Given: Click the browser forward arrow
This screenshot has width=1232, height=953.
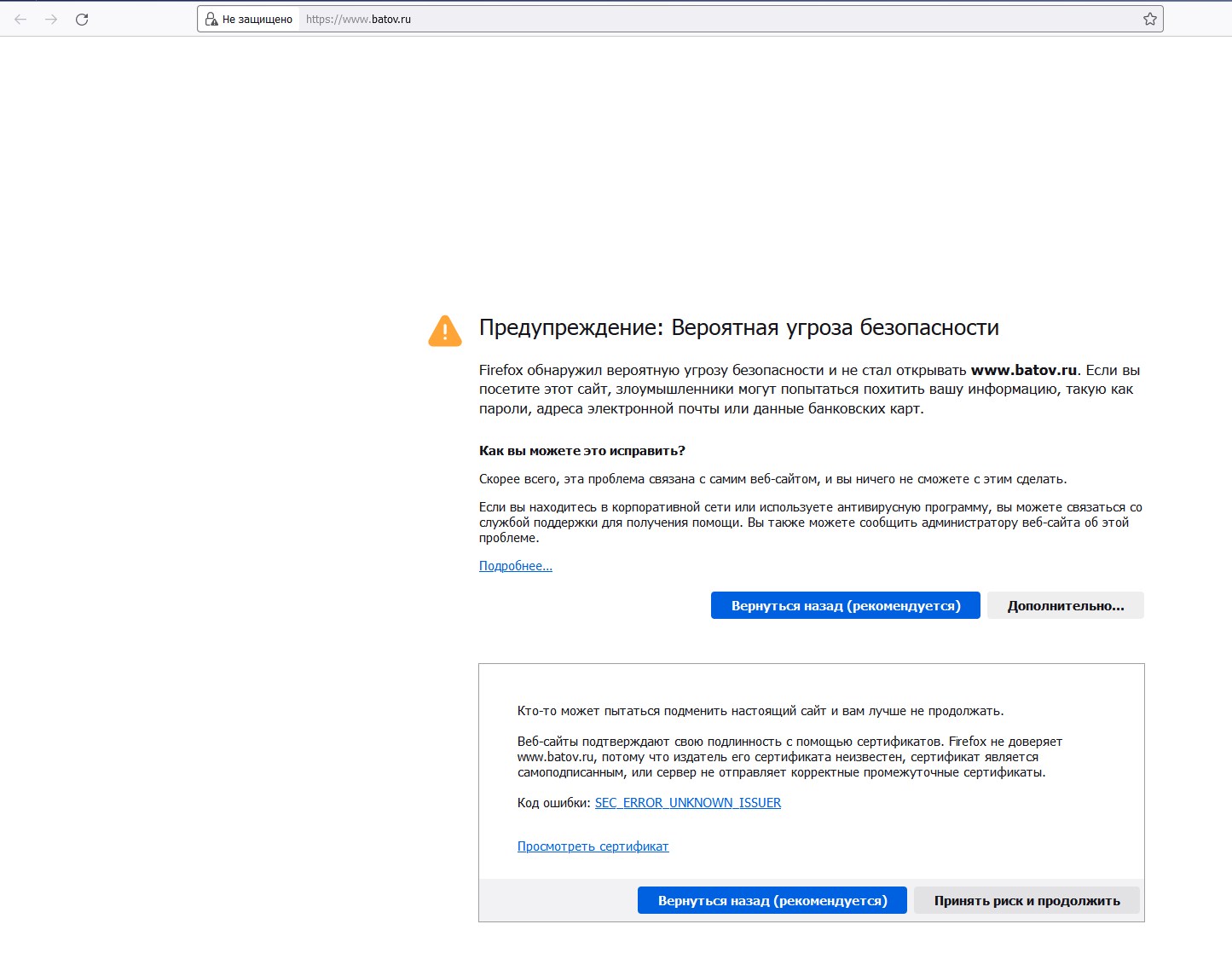Looking at the screenshot, I should [x=51, y=19].
